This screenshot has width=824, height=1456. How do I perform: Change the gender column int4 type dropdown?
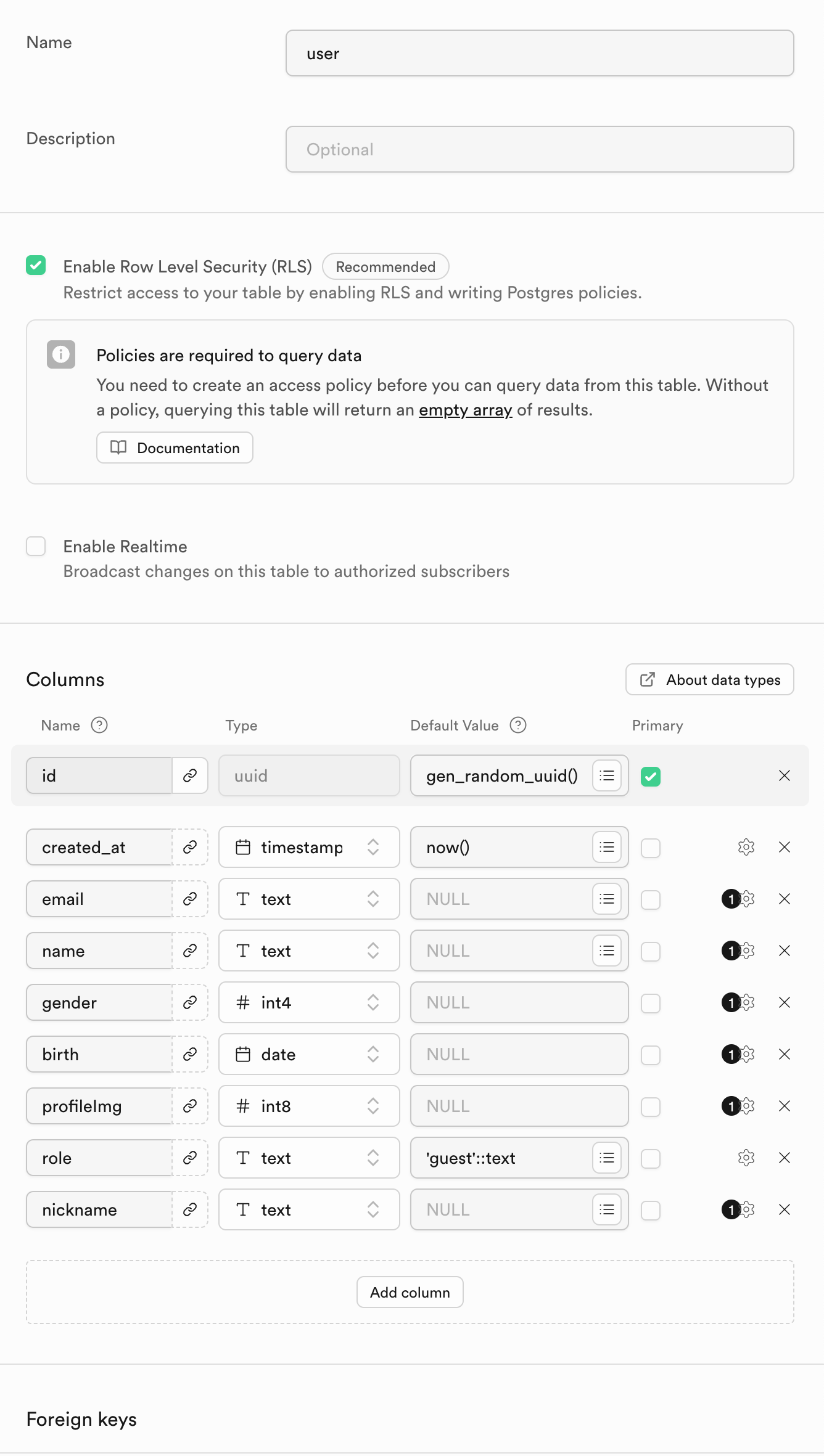pyautogui.click(x=309, y=1002)
